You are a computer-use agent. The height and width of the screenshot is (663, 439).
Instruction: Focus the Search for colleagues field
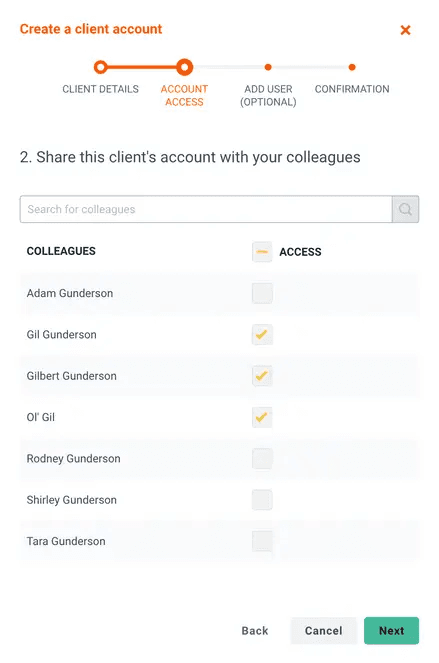pyautogui.click(x=206, y=209)
